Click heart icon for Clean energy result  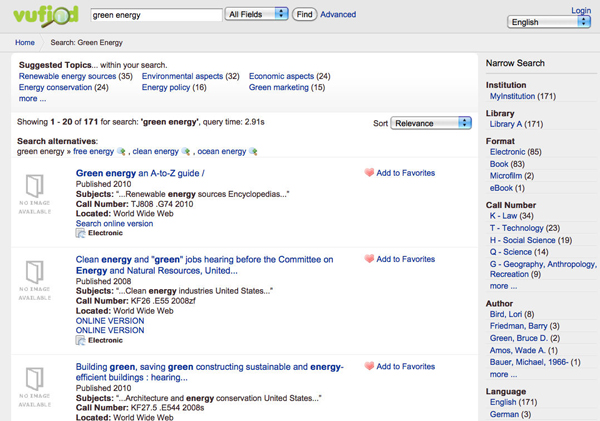click(x=369, y=259)
